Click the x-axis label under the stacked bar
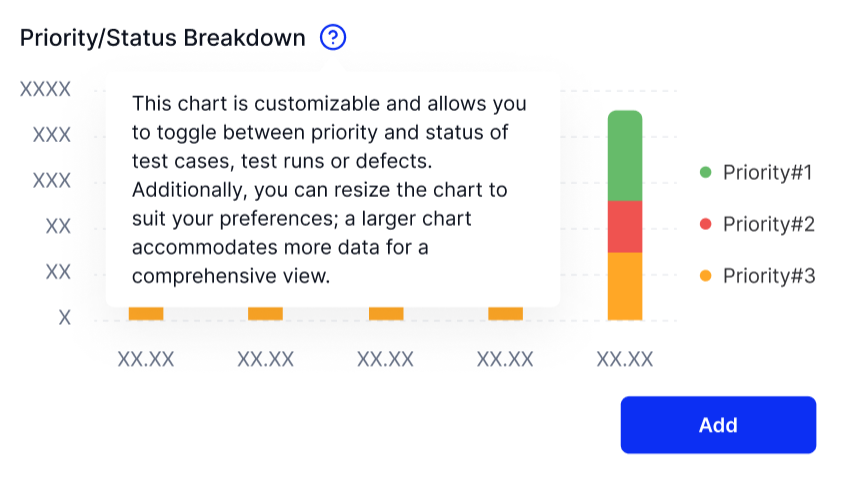The height and width of the screenshot is (482, 844). (625, 359)
